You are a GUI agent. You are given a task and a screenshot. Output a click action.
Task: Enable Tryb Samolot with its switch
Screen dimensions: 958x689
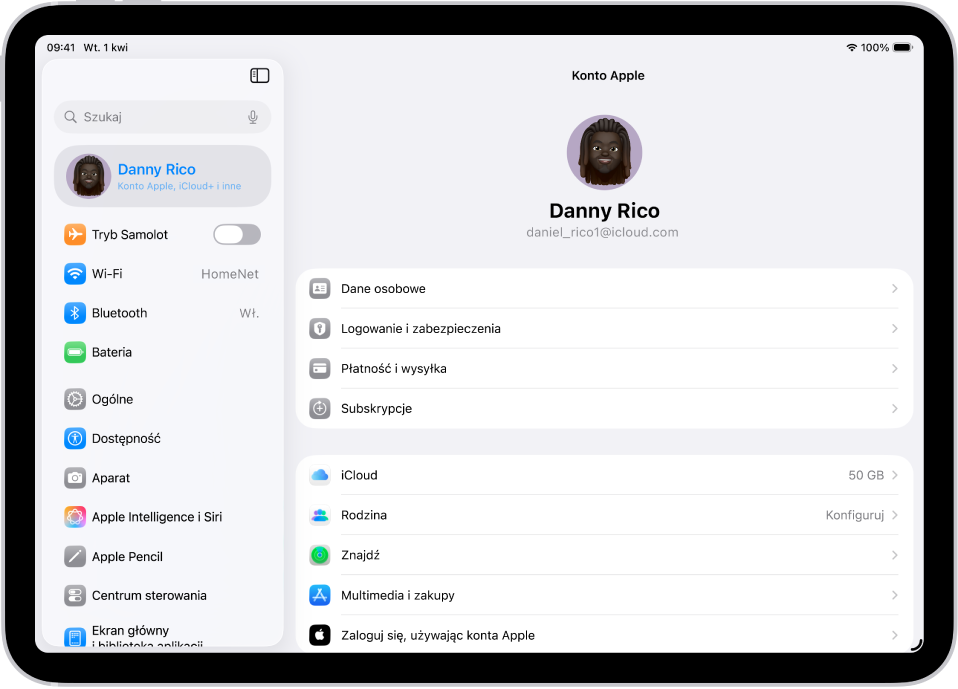[x=236, y=233]
